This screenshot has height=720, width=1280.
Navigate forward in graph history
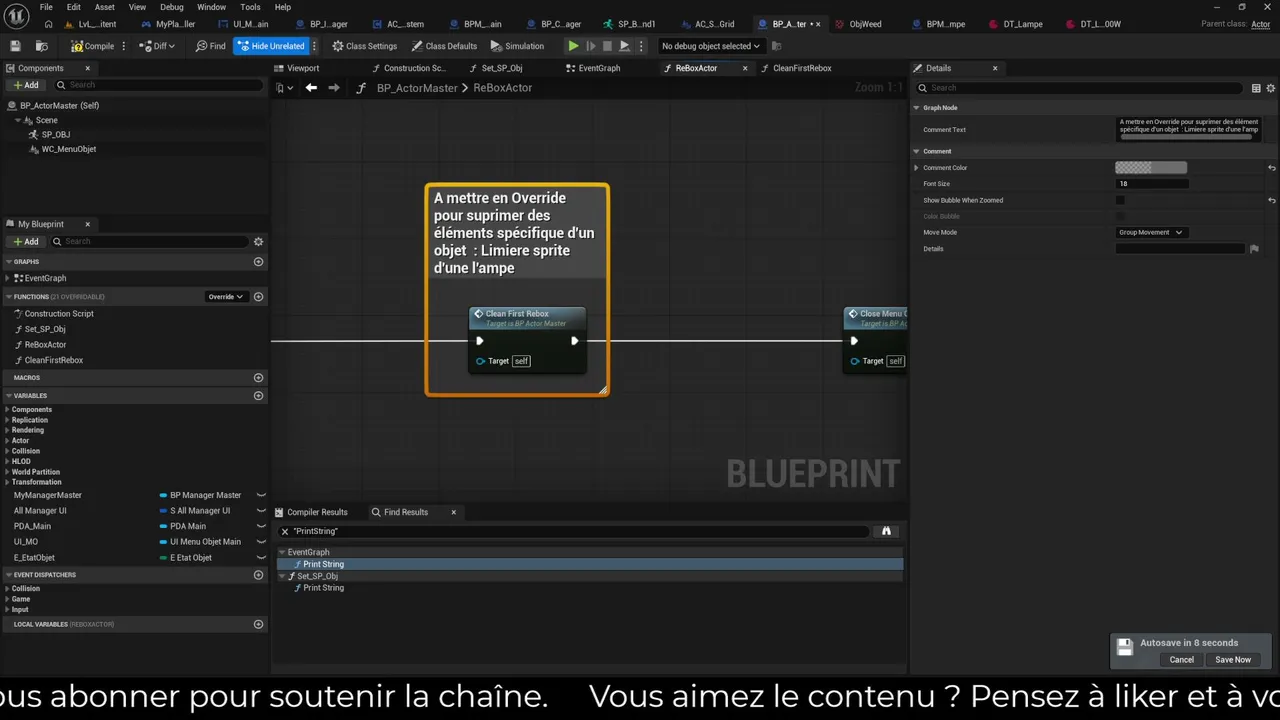coord(334,88)
